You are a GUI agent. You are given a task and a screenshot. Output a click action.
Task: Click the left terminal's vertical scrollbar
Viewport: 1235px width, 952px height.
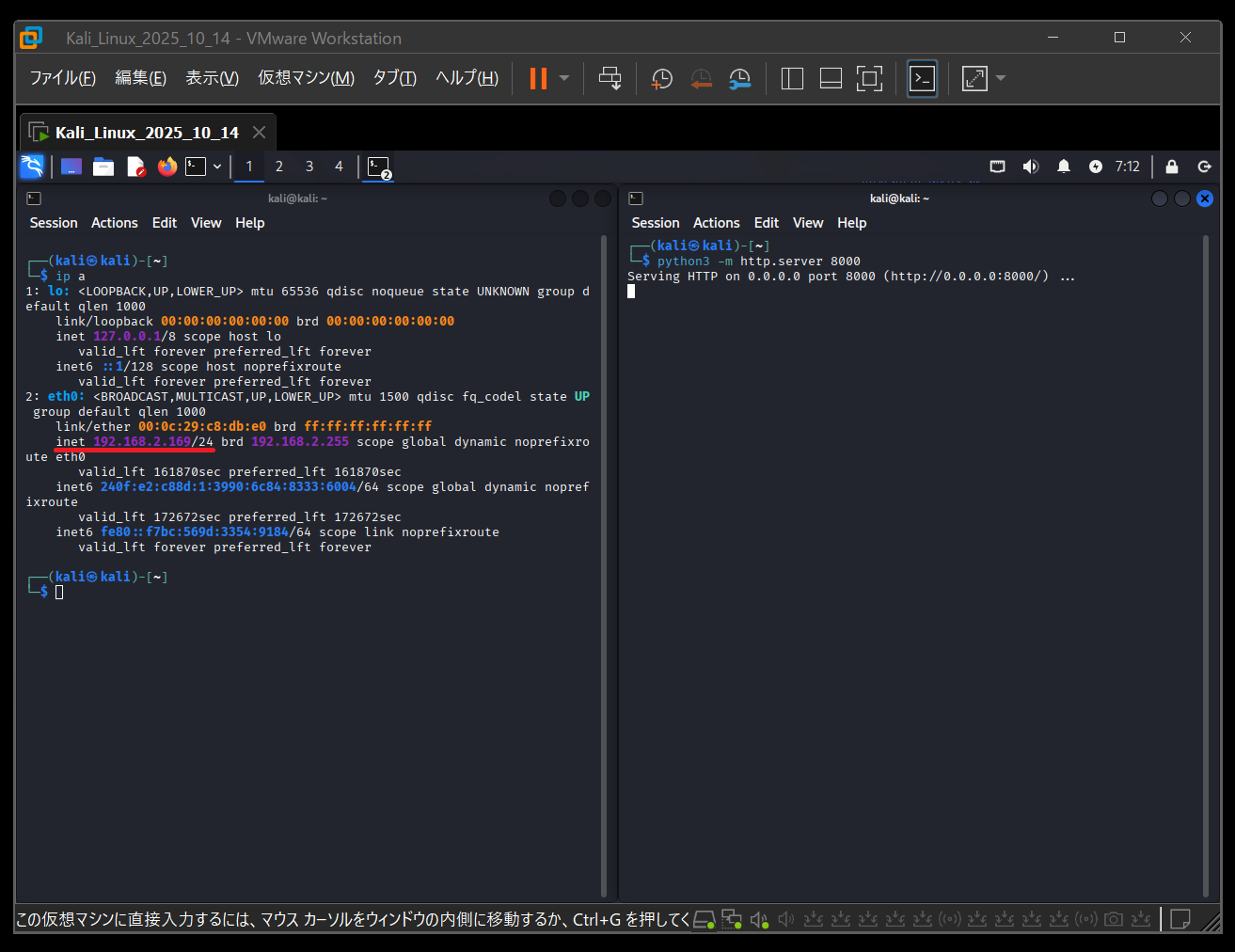tap(604, 564)
